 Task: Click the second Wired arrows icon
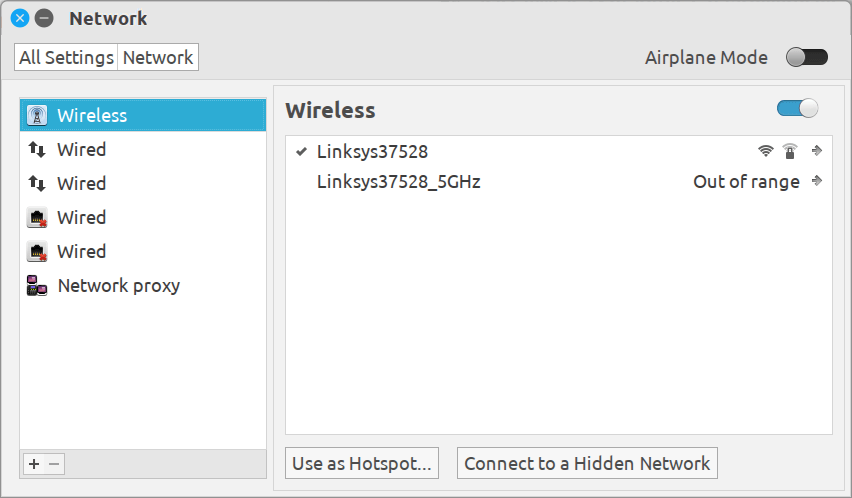[x=37, y=184]
